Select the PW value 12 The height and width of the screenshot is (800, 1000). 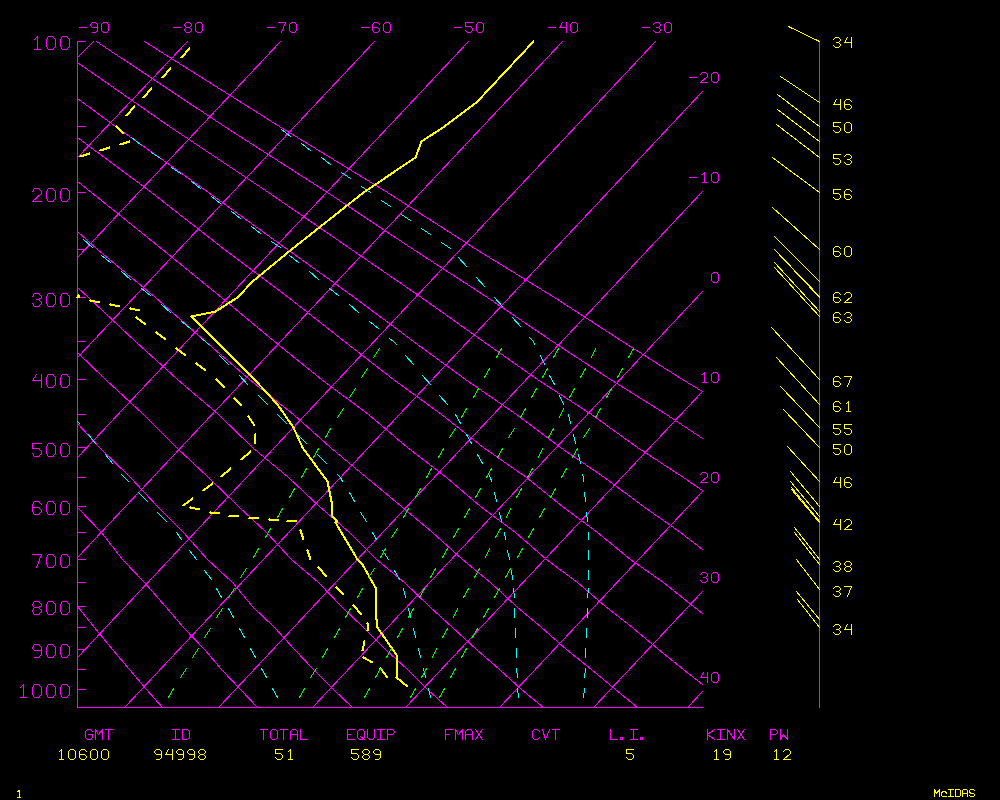[782, 755]
